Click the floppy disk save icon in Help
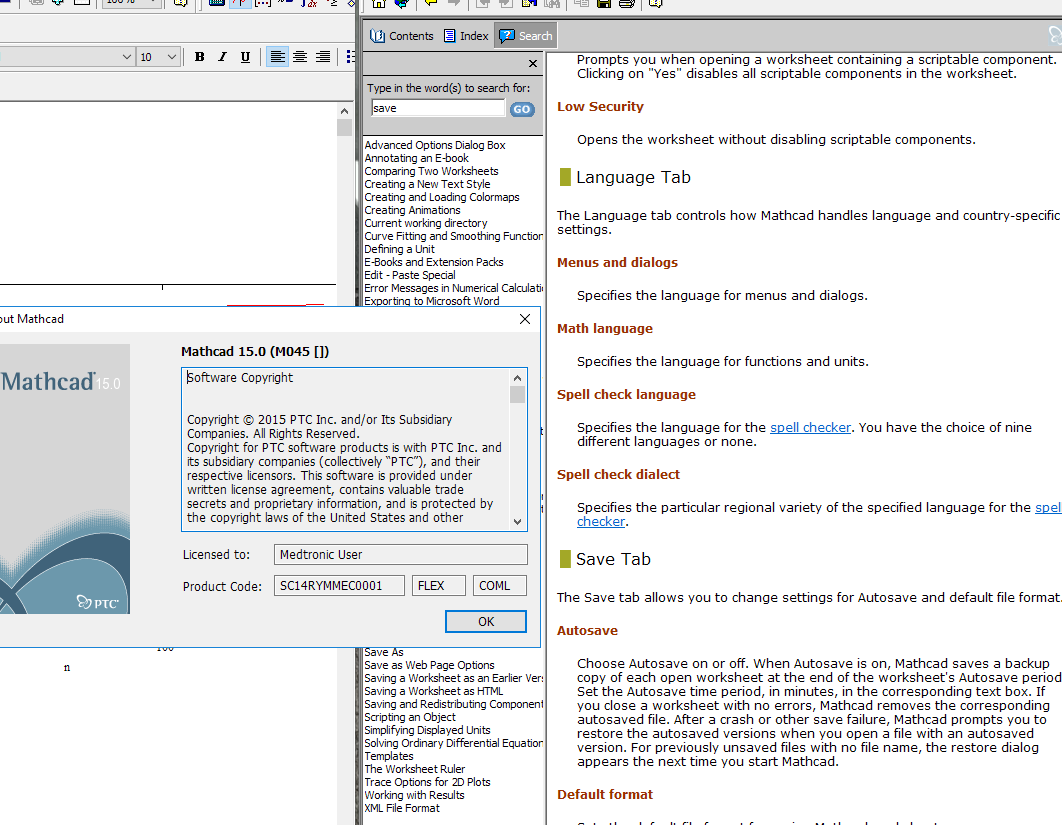The width and height of the screenshot is (1062, 825). [x=604, y=3]
